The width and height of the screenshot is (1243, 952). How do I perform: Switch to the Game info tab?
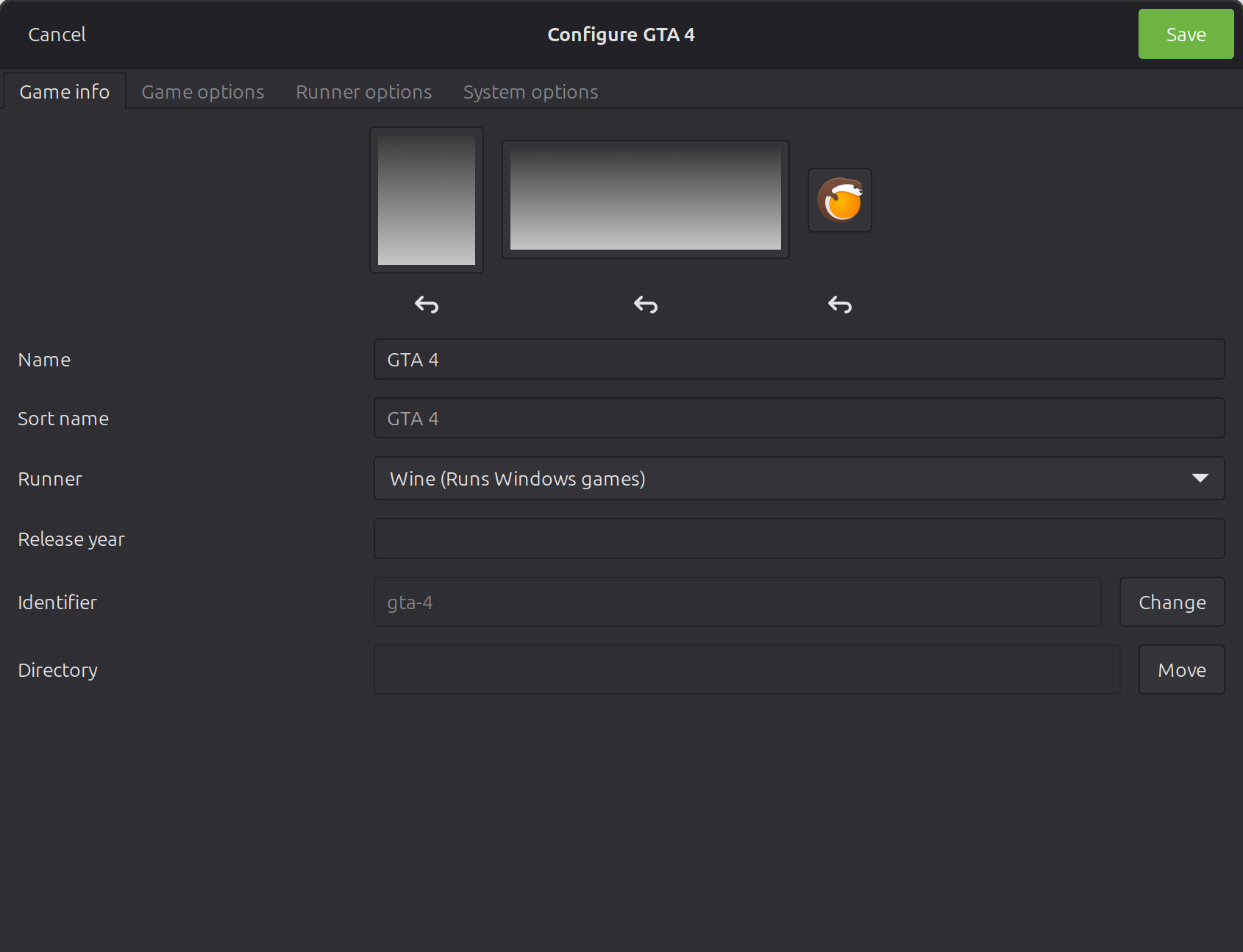click(65, 91)
